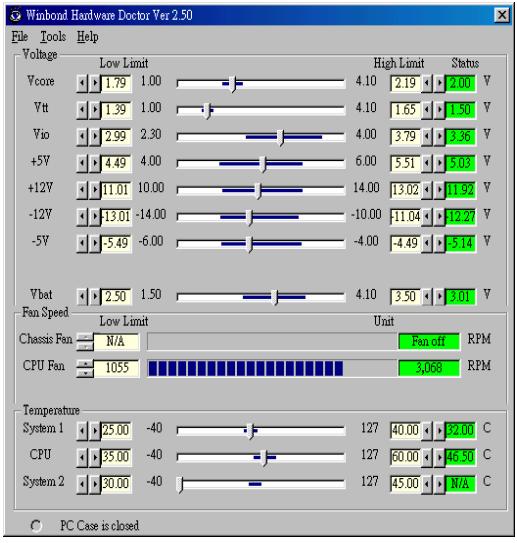Screen dimensions: 517x543
Task: Increase the Vbat high limit with right arrow
Action: 439,297
